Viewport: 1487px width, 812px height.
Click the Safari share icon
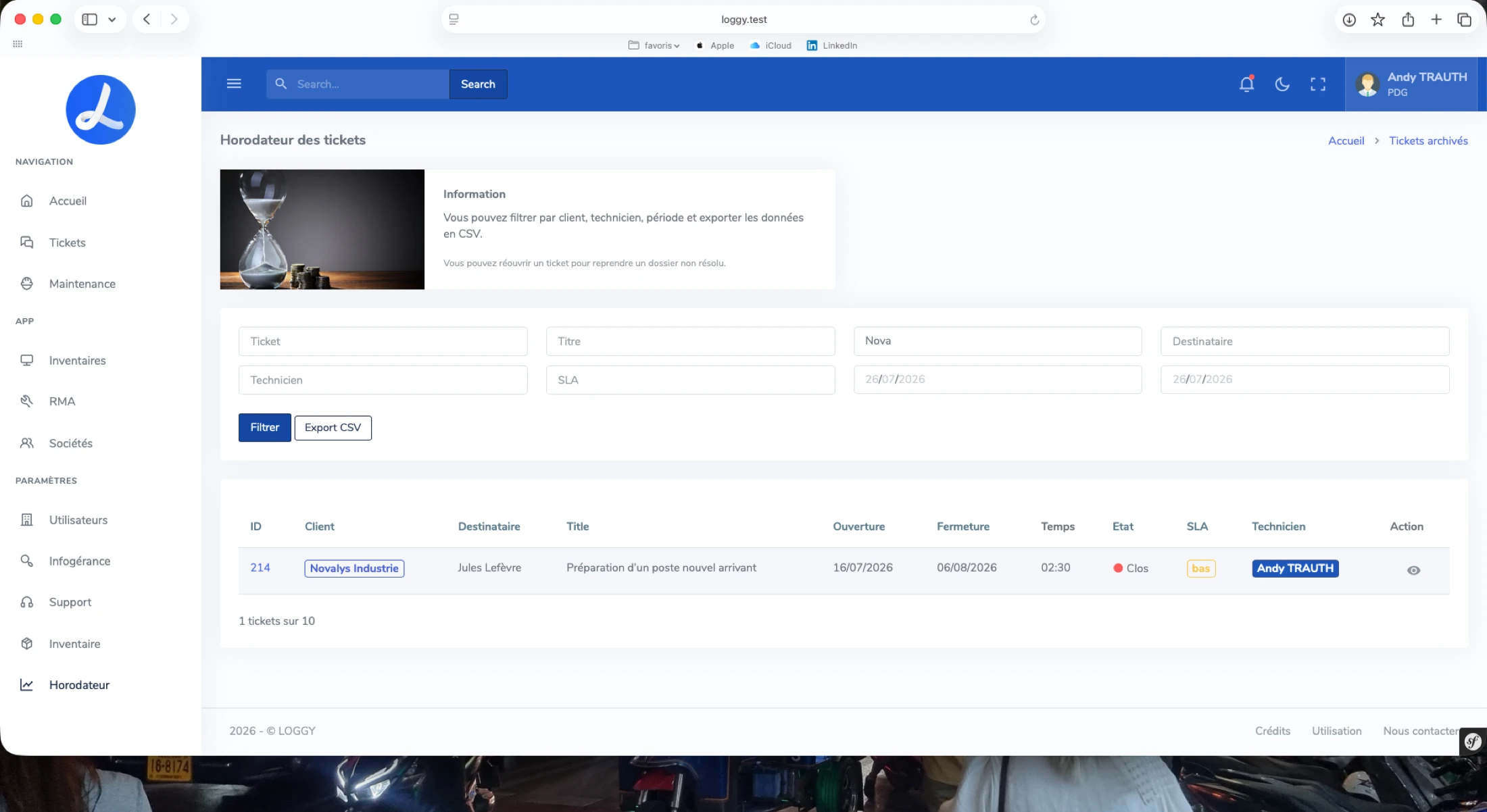pyautogui.click(x=1408, y=20)
